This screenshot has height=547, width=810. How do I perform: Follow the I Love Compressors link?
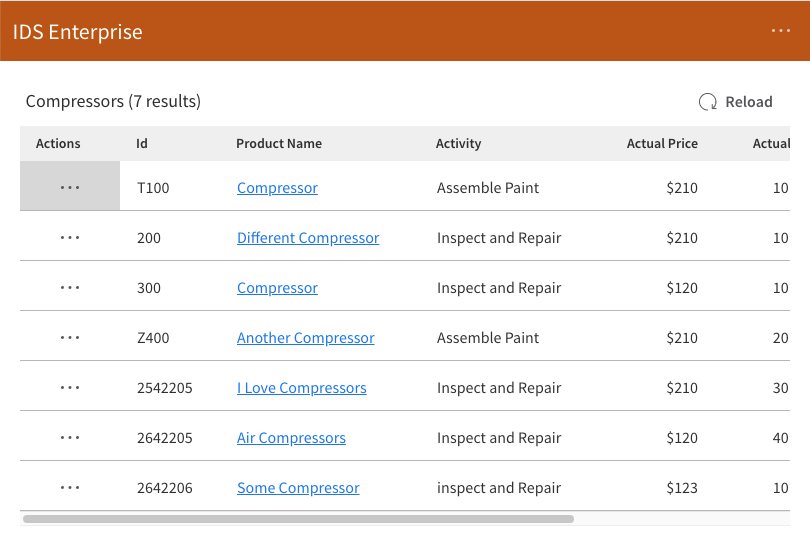pos(301,388)
